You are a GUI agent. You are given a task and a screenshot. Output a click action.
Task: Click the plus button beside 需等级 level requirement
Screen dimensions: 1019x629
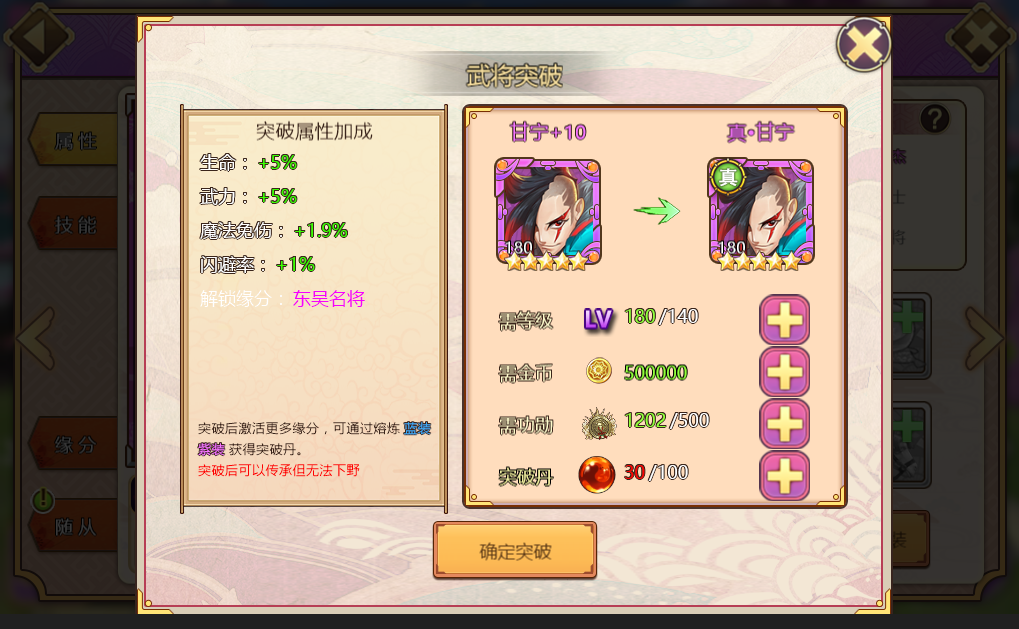click(784, 320)
